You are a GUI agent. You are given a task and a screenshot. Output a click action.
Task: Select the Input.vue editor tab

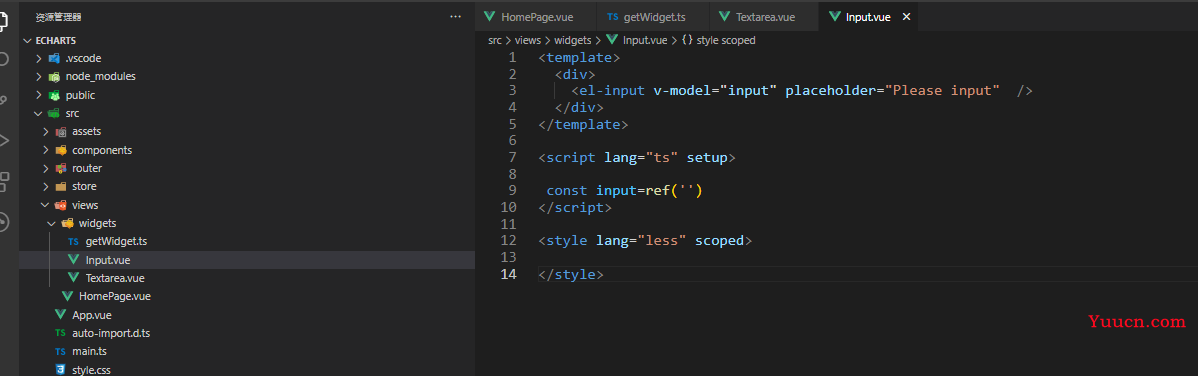pyautogui.click(x=868, y=17)
